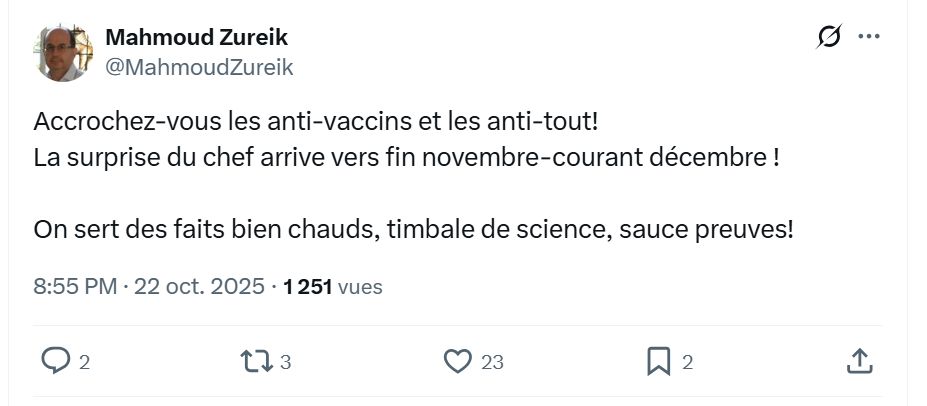Screen dimensions: 927x406
Task: Bookmark the tweet using the bookmark icon
Action: click(x=658, y=361)
